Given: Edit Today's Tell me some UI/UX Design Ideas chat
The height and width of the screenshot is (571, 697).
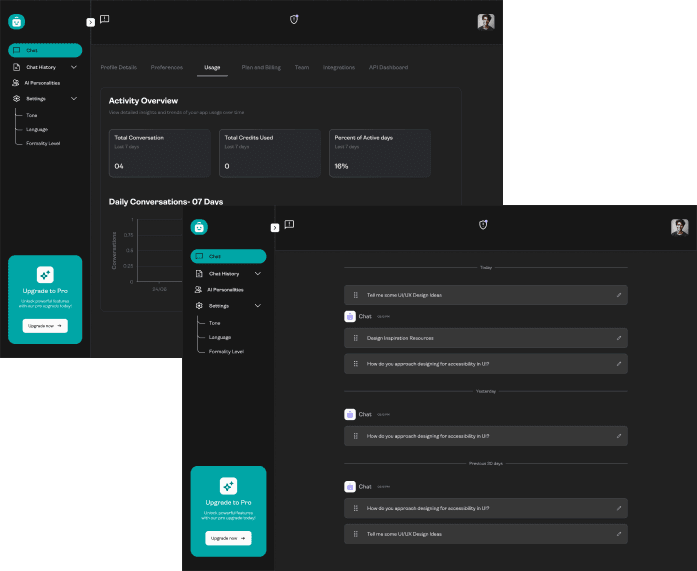Looking at the screenshot, I should click(619, 295).
